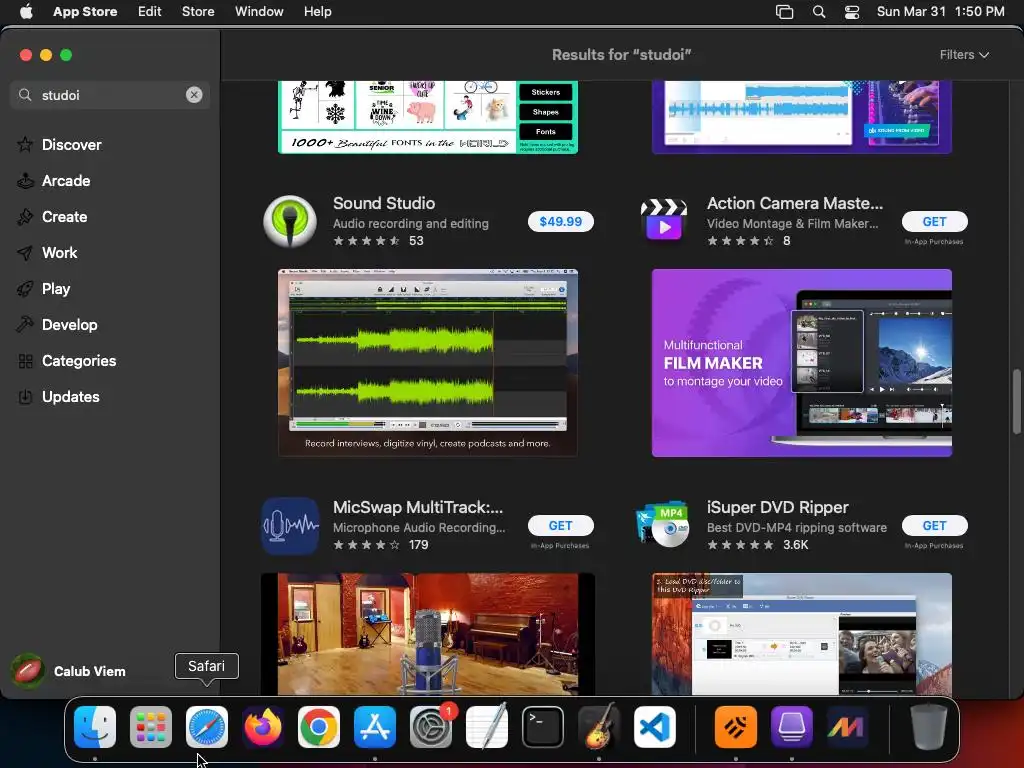
Task: Open the orange app icon in the Dock
Action: [736, 727]
